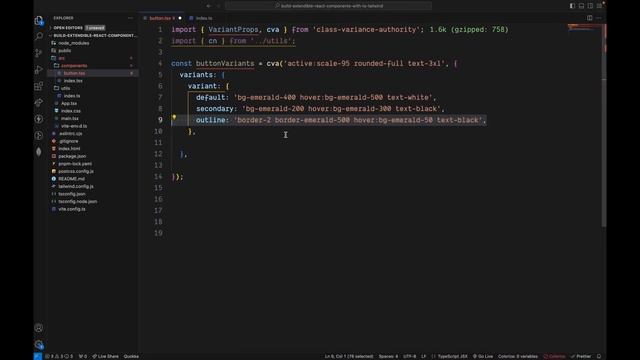Switch to the button.tsx editor tab
This screenshot has height=360, width=640.
[162, 18]
